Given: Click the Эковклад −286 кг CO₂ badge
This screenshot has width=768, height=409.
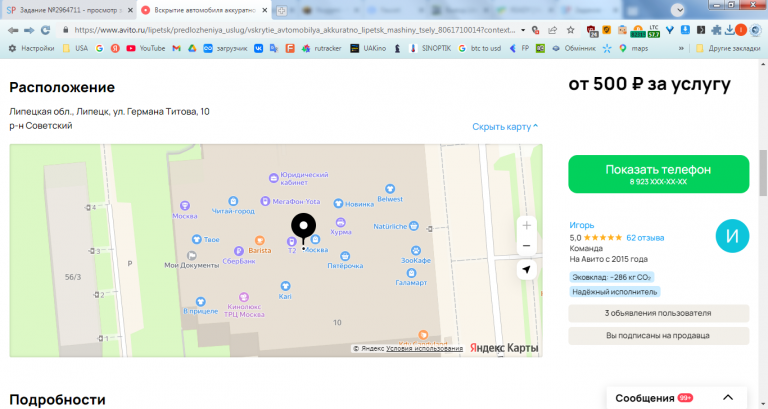Looking at the screenshot, I should (611, 277).
